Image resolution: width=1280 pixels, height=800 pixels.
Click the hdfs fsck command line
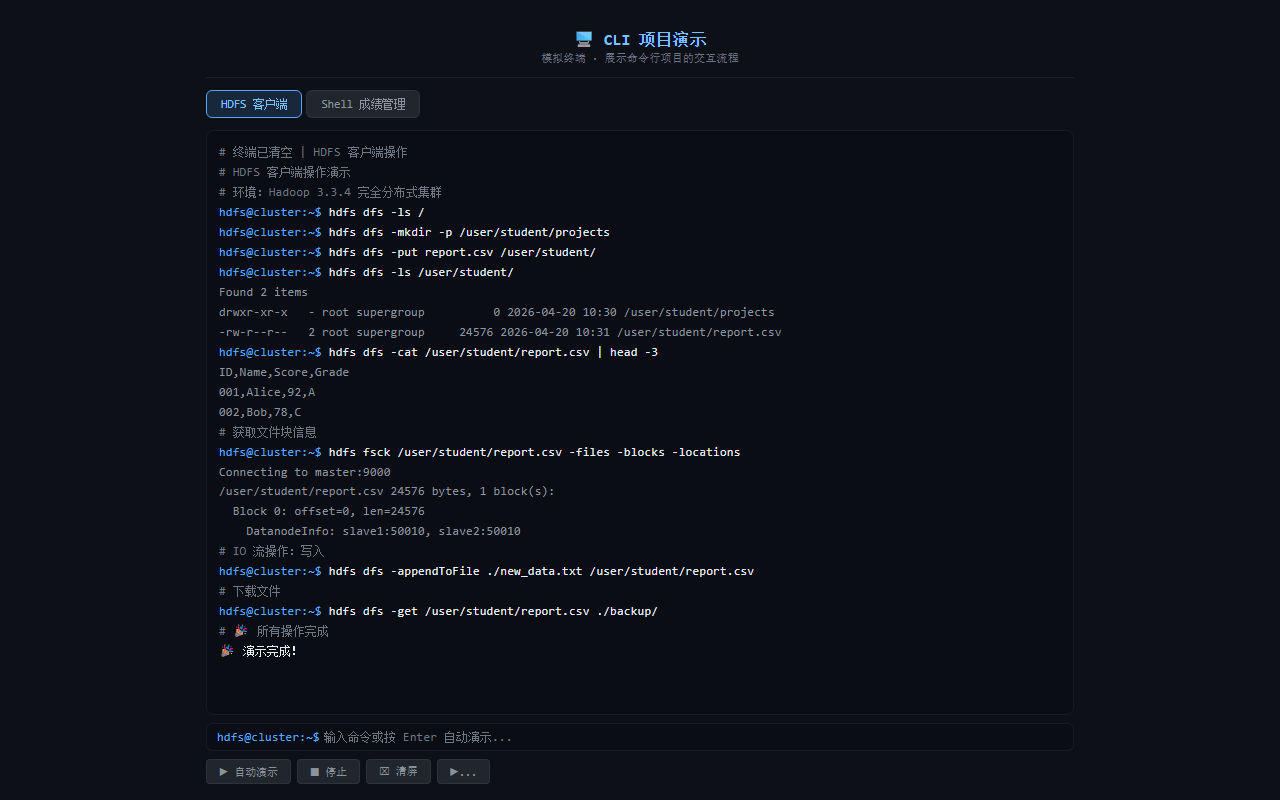coord(480,452)
